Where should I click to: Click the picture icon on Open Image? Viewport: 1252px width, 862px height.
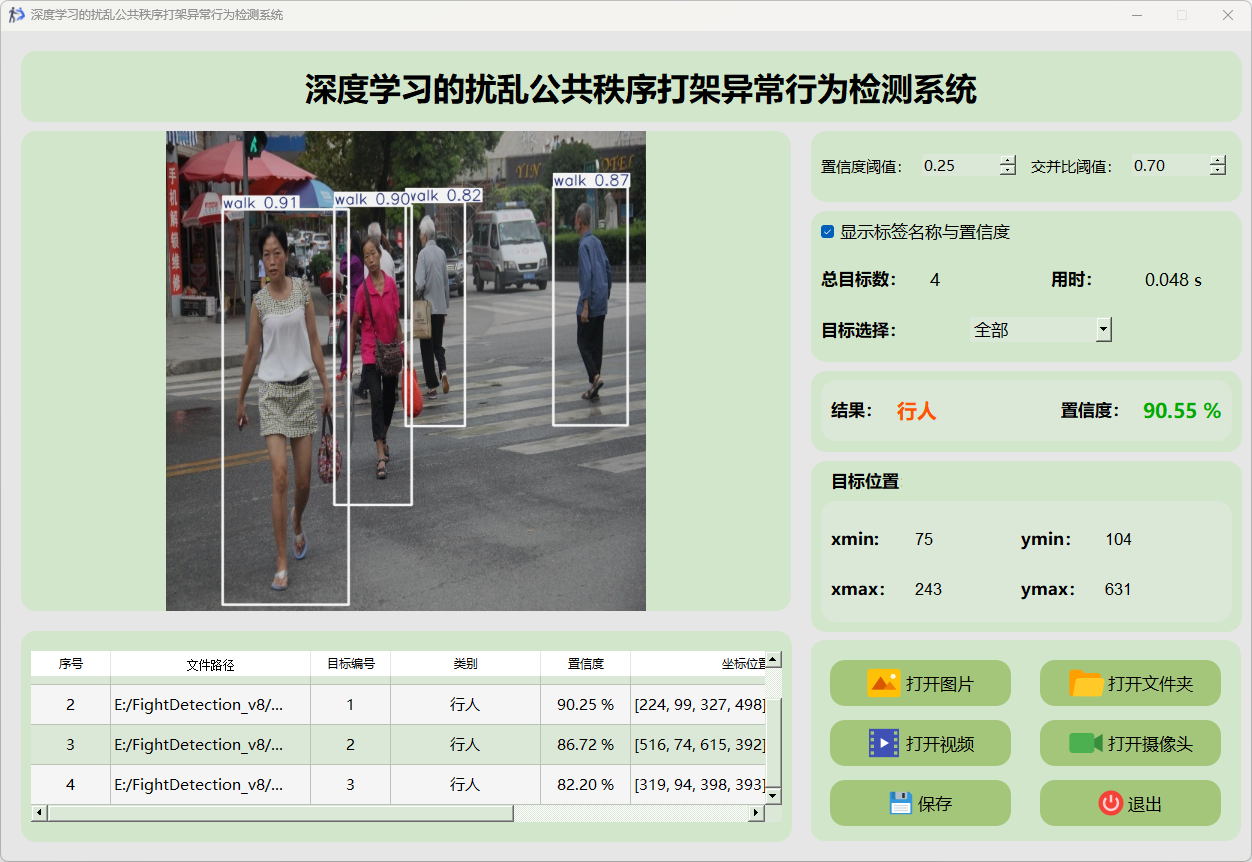pyautogui.click(x=883, y=684)
